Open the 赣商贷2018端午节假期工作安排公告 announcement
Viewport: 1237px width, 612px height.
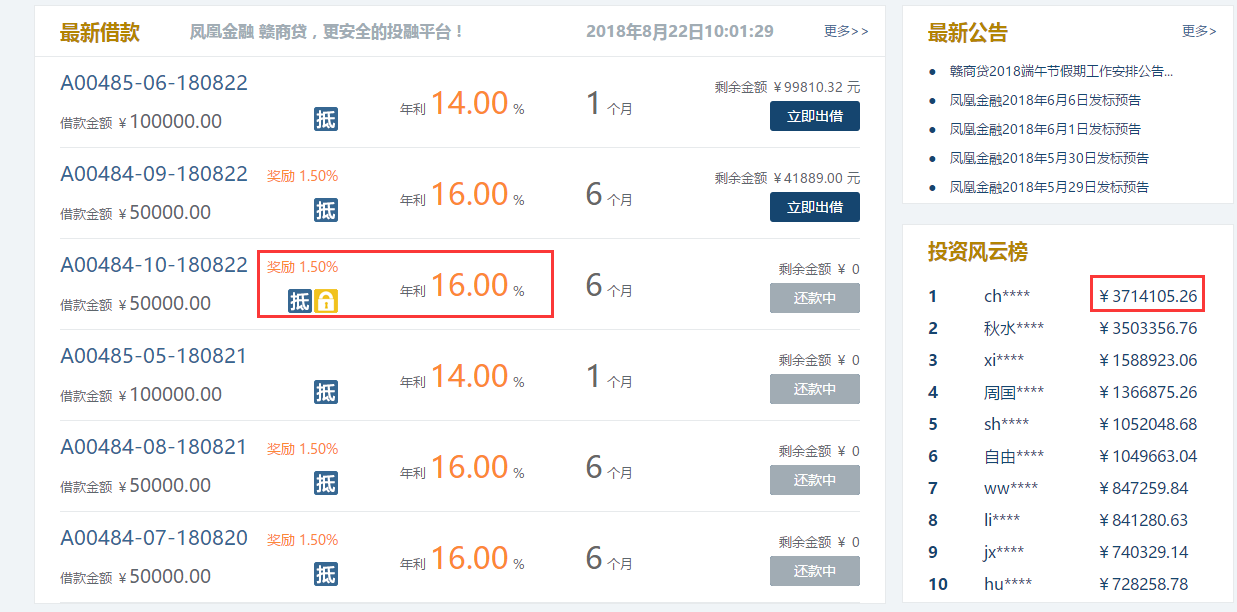1061,72
